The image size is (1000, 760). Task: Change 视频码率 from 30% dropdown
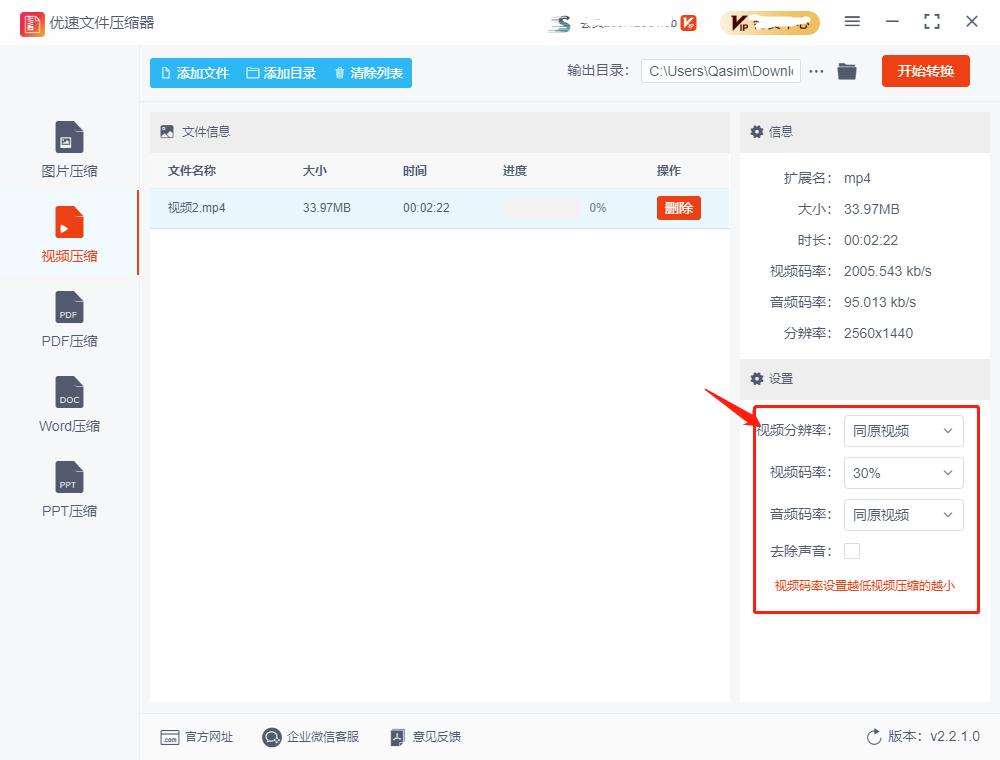pyautogui.click(x=903, y=473)
